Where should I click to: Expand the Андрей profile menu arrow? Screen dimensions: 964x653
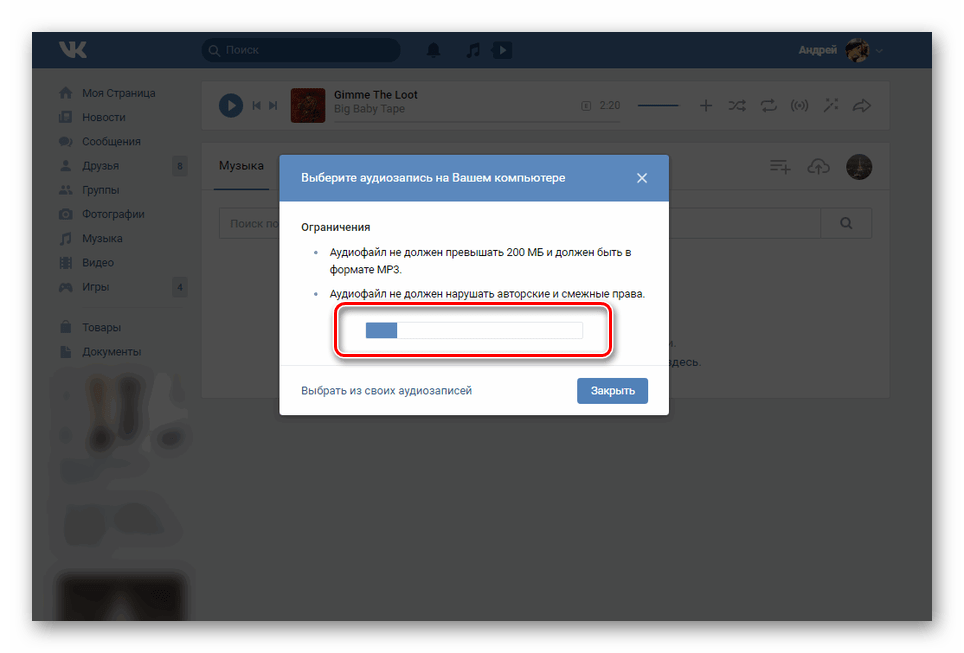click(x=879, y=50)
